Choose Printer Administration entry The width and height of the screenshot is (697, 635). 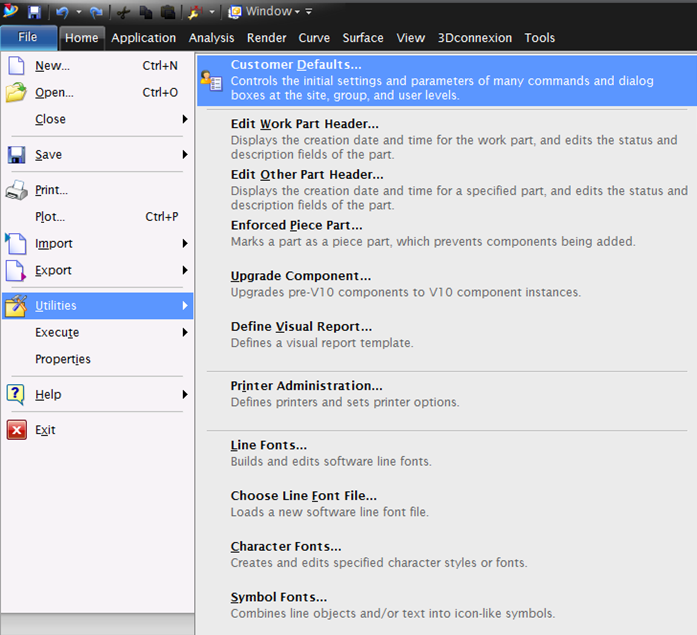coord(306,386)
